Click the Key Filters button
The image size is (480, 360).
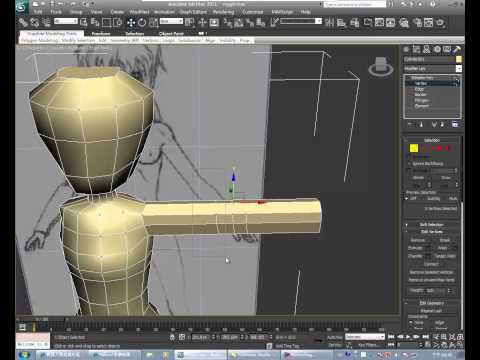[367, 345]
